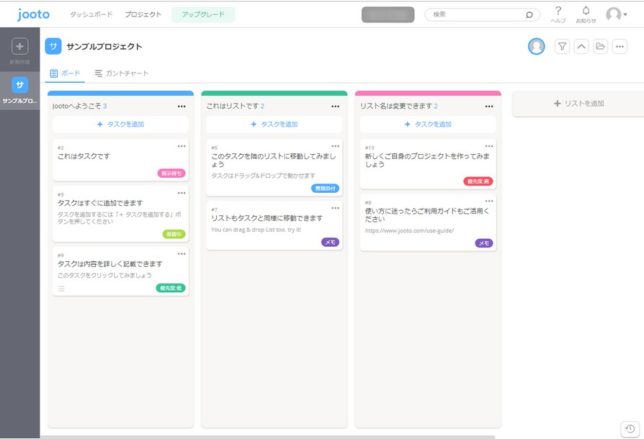Click the folder archive icon in header

[x=600, y=46]
